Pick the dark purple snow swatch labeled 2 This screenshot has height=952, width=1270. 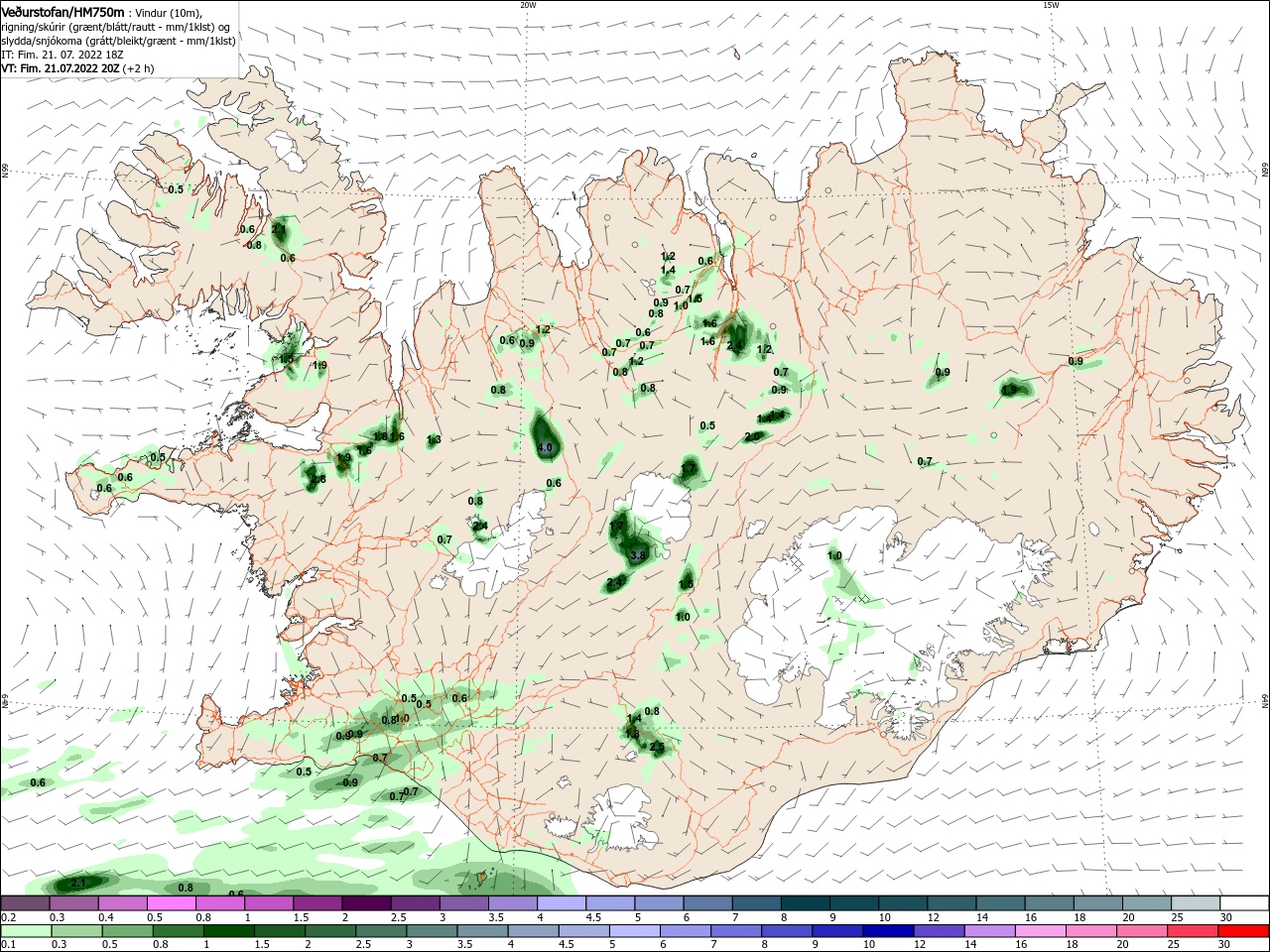tap(366, 903)
